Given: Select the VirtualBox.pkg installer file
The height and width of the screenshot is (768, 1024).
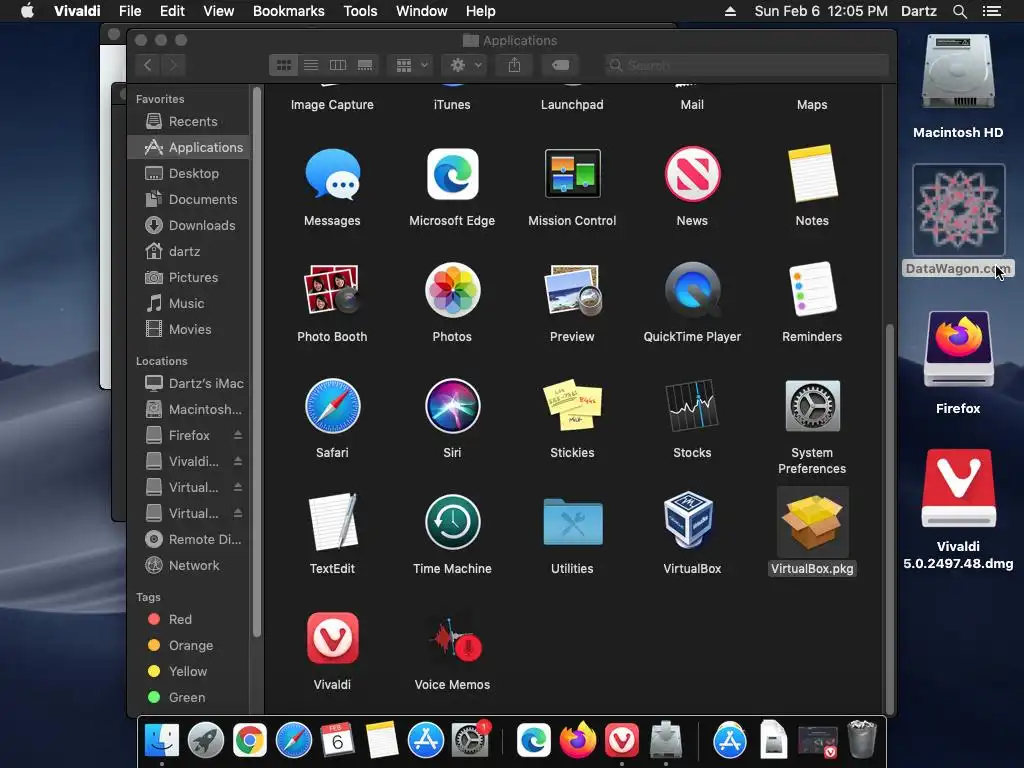Looking at the screenshot, I should pyautogui.click(x=812, y=522).
